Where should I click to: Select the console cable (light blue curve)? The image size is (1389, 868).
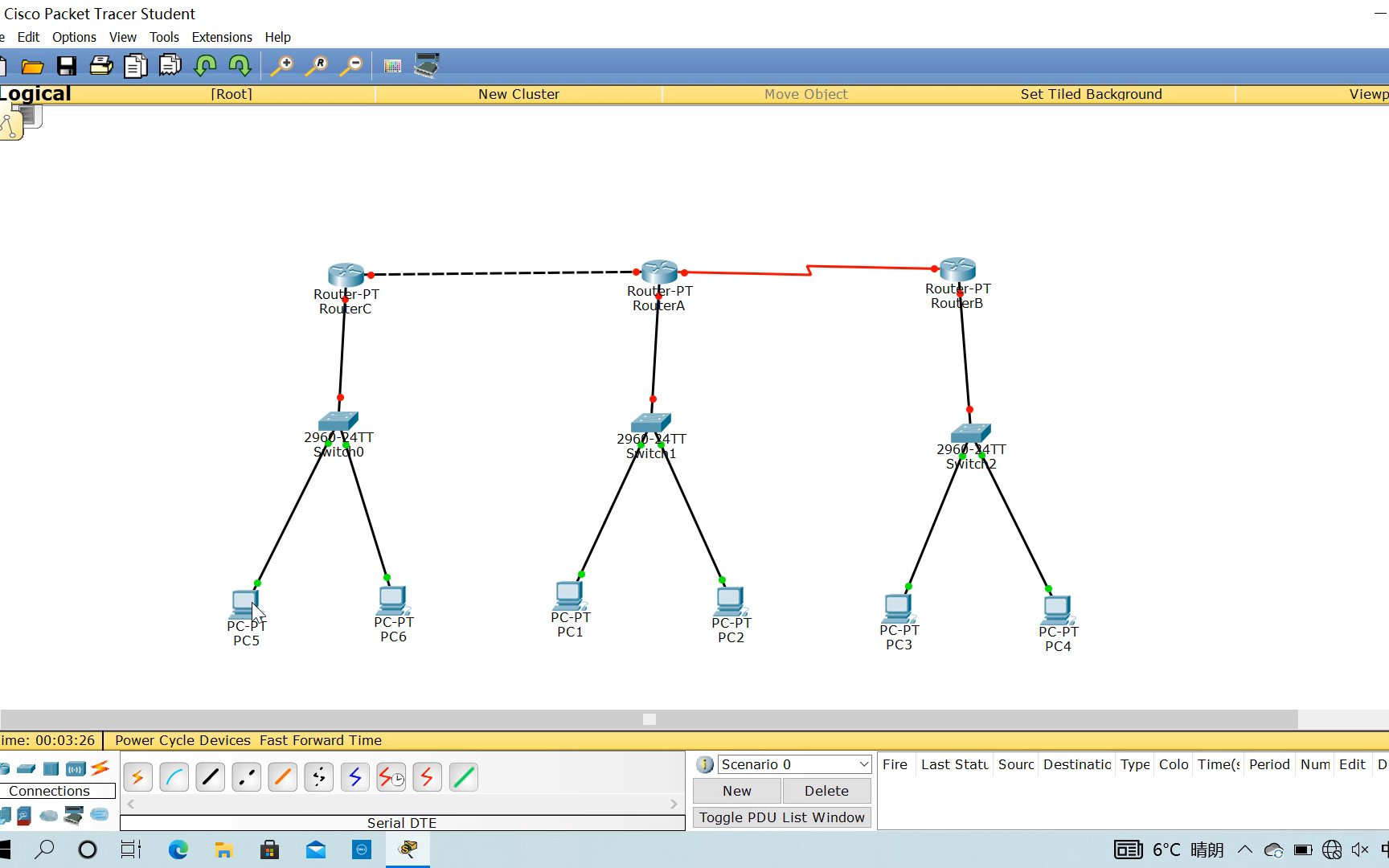click(174, 777)
